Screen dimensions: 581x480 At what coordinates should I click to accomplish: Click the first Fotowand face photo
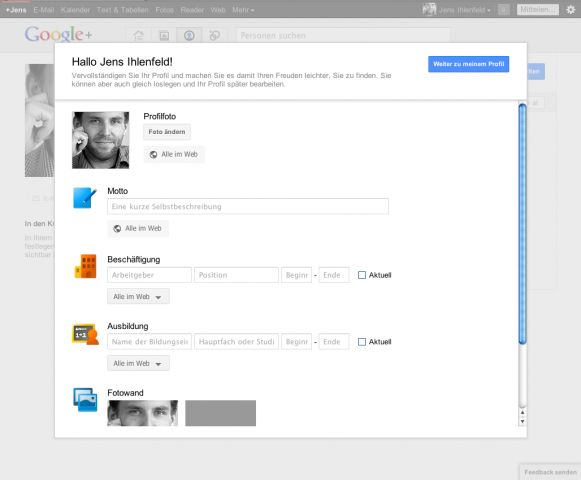tap(142, 413)
